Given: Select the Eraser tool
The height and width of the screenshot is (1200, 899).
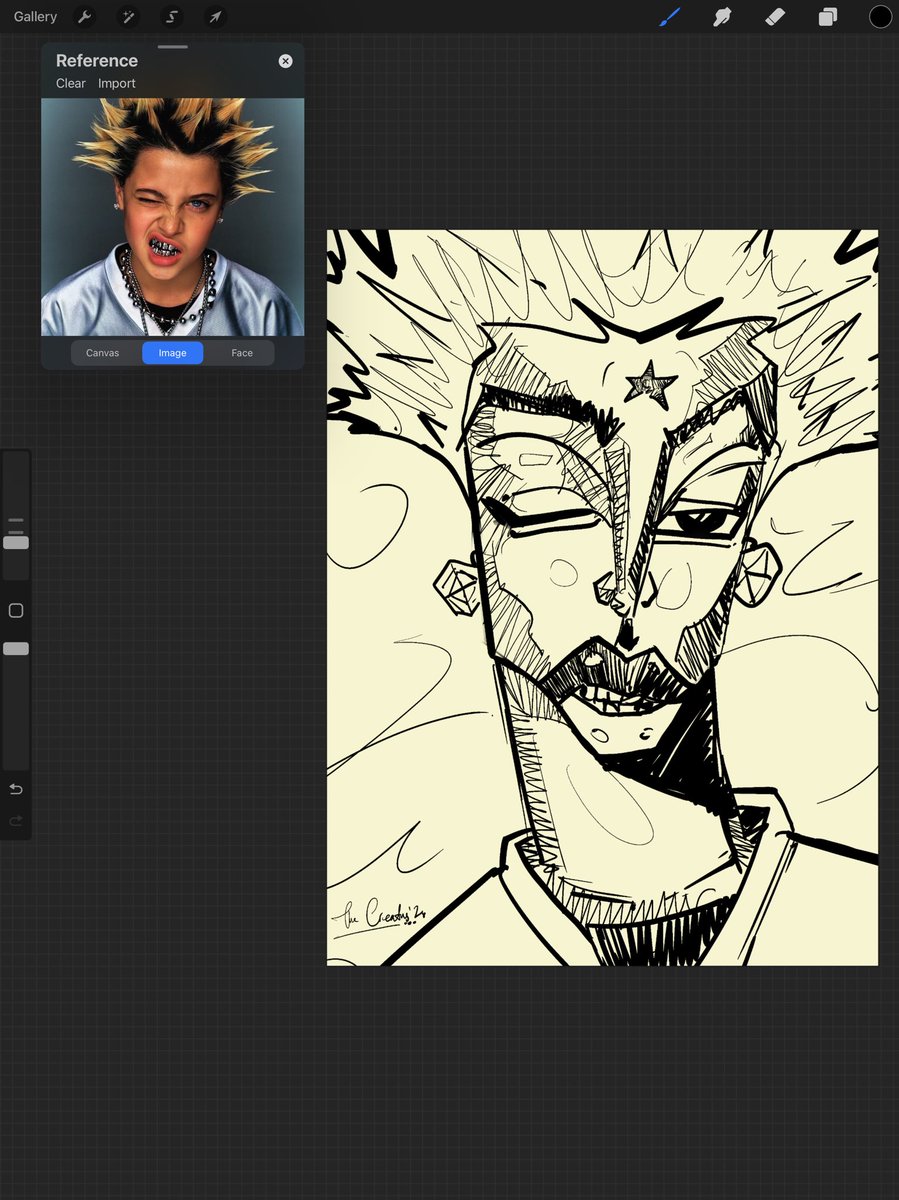Looking at the screenshot, I should point(775,17).
